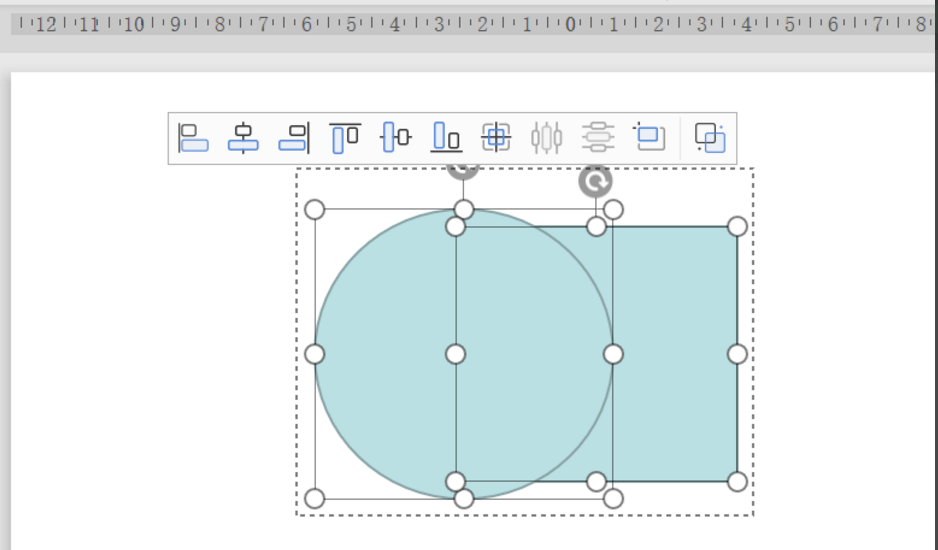Align selected shapes to the left
Image resolution: width=938 pixels, height=550 pixels.
tap(193, 138)
